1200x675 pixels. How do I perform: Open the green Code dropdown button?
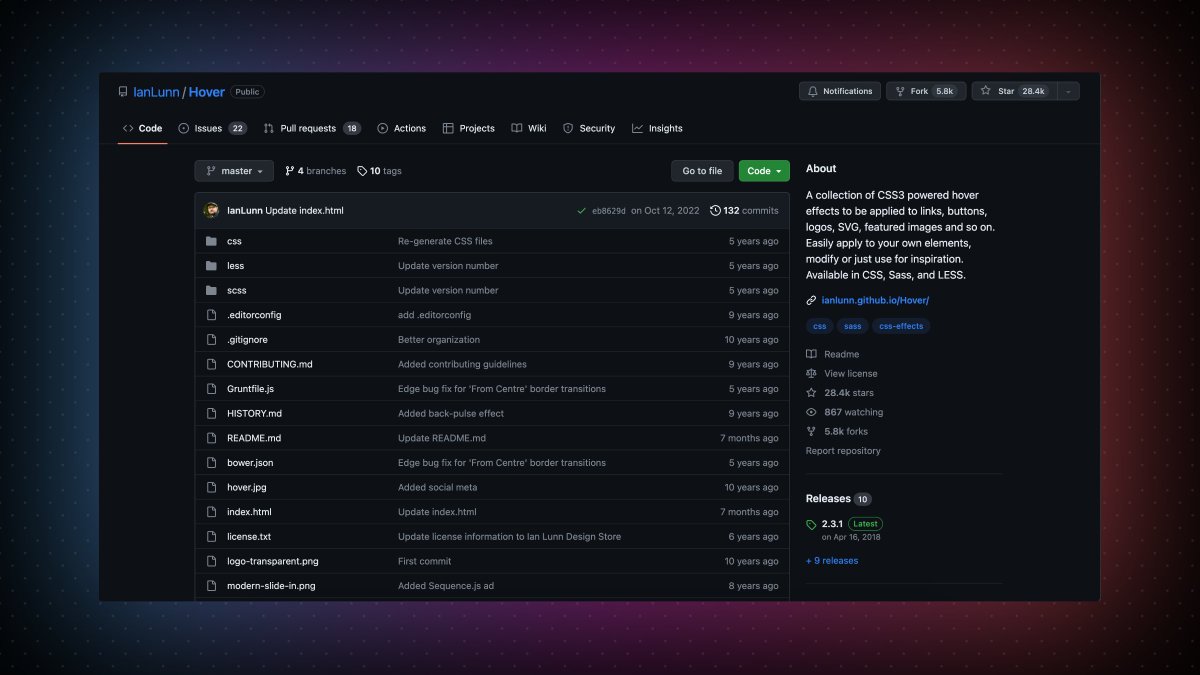pyautogui.click(x=764, y=171)
